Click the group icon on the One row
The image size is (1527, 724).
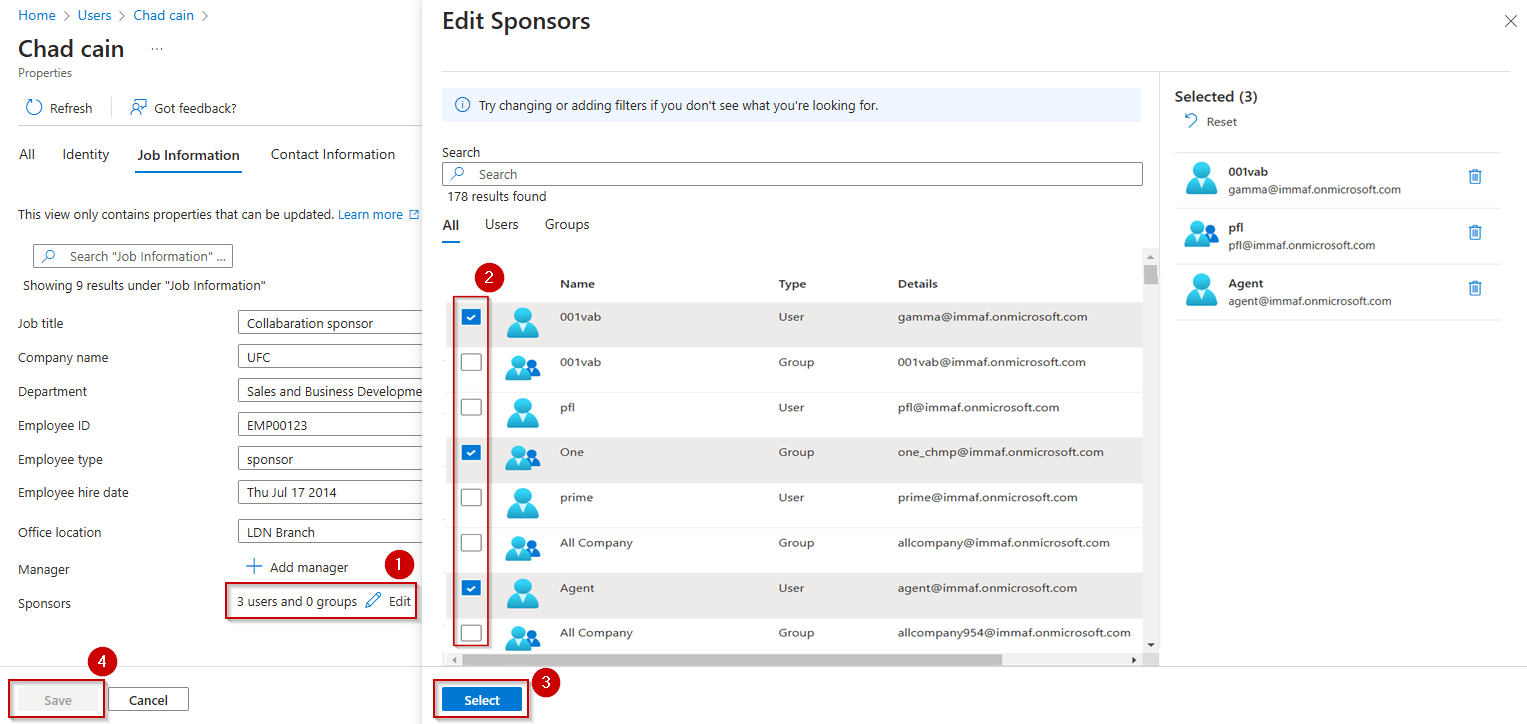tap(524, 452)
